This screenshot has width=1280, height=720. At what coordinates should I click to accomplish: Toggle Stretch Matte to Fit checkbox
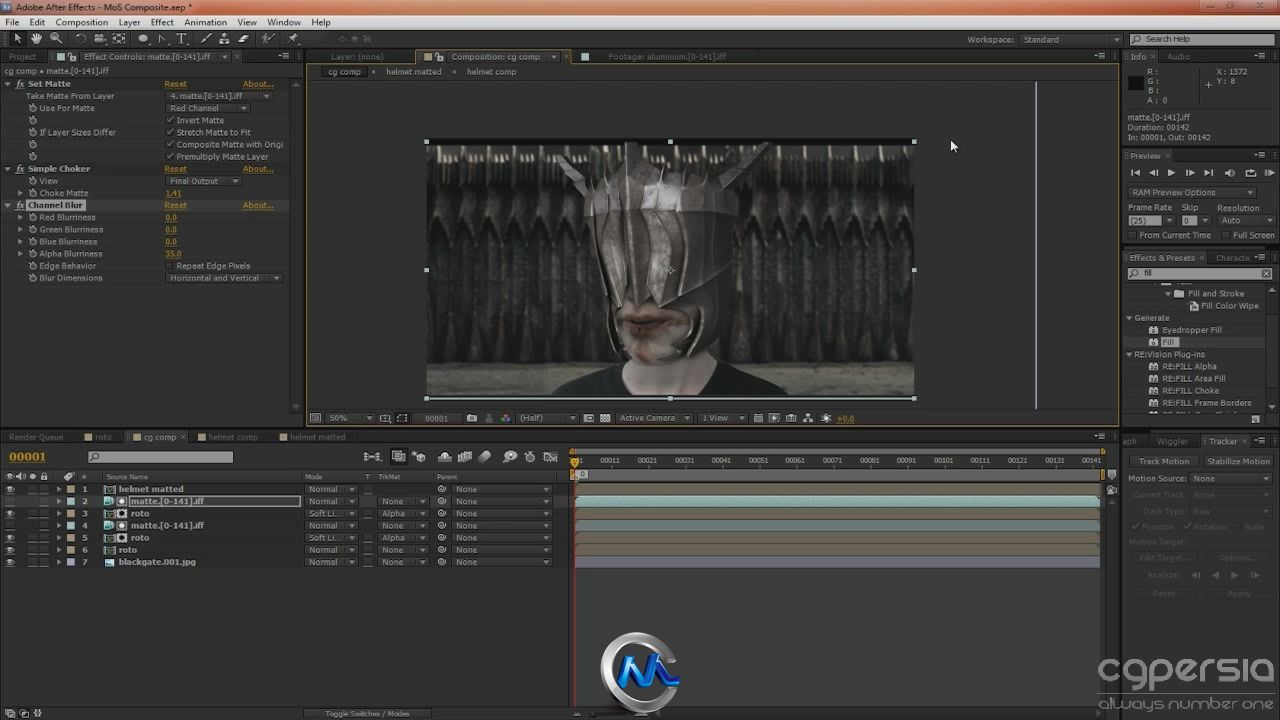pyautogui.click(x=169, y=132)
